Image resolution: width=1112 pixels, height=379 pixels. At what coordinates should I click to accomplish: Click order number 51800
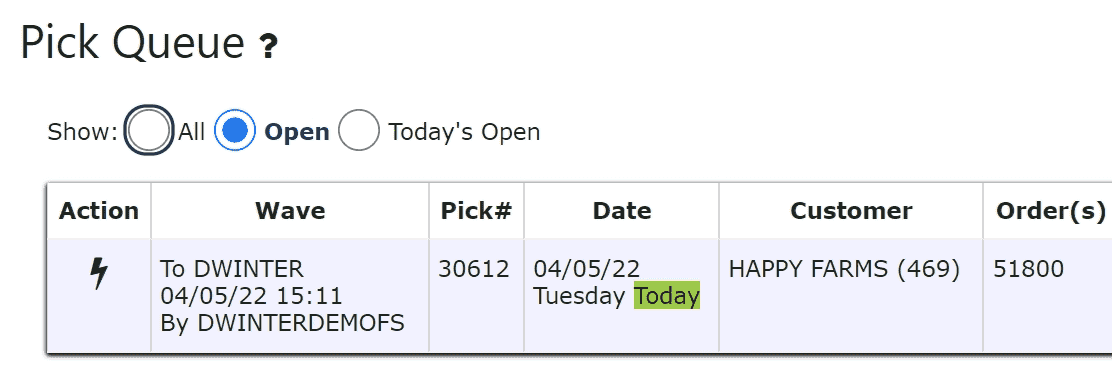pos(1028,269)
